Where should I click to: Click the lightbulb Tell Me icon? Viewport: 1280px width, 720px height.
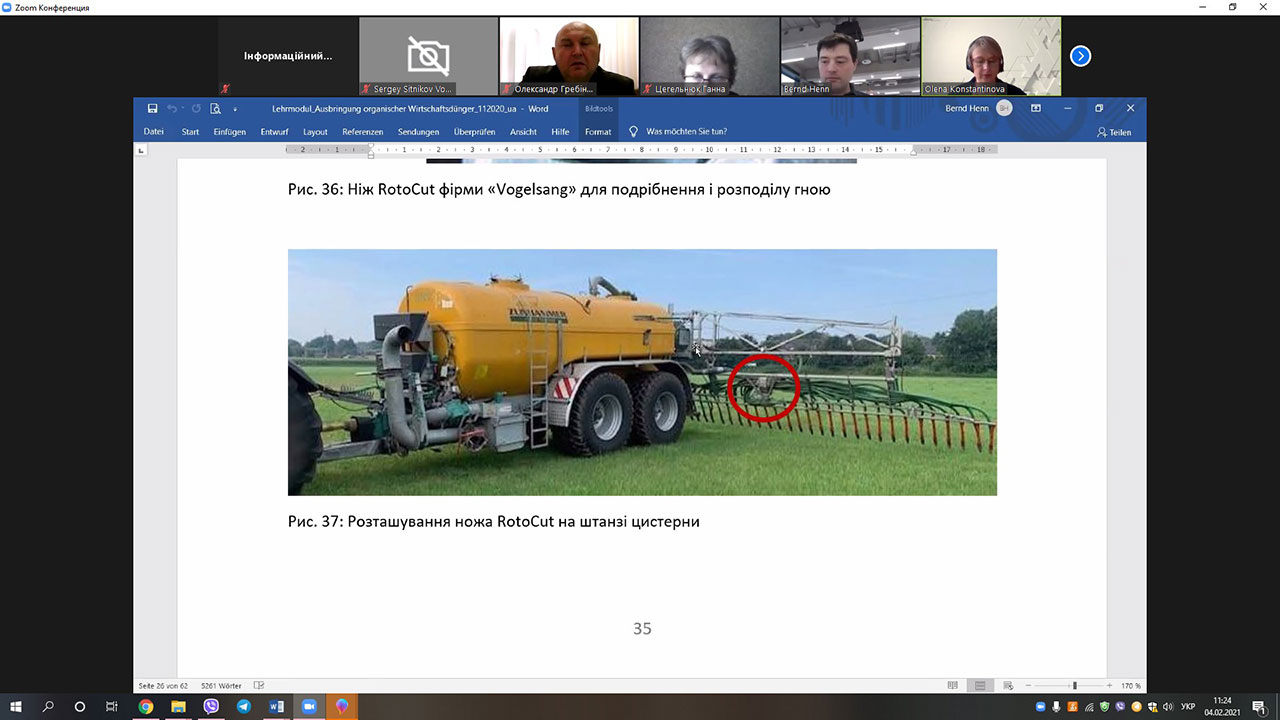tap(633, 131)
